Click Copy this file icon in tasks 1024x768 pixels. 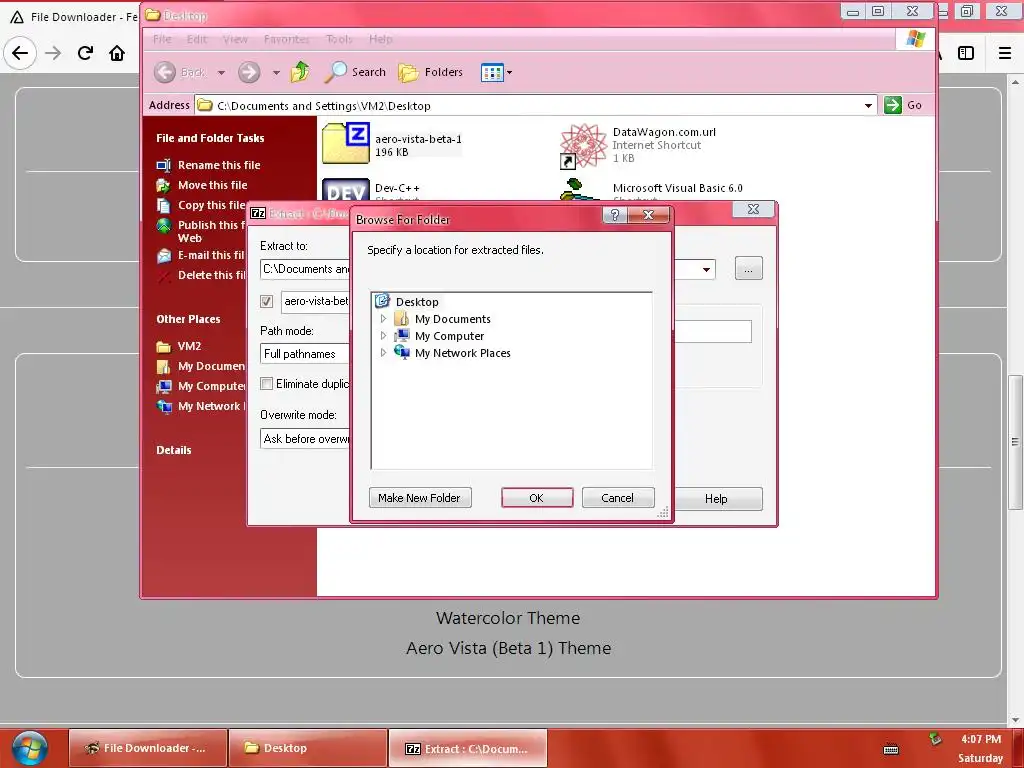coord(163,205)
